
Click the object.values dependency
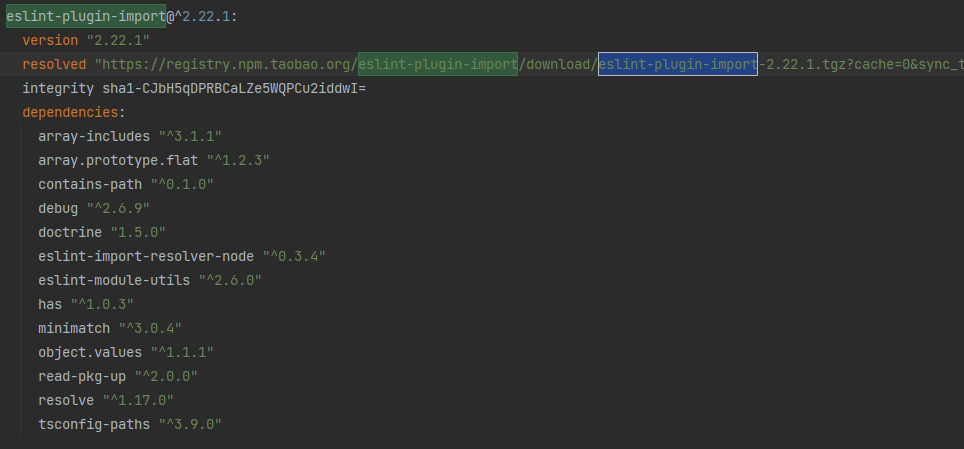[126, 352]
